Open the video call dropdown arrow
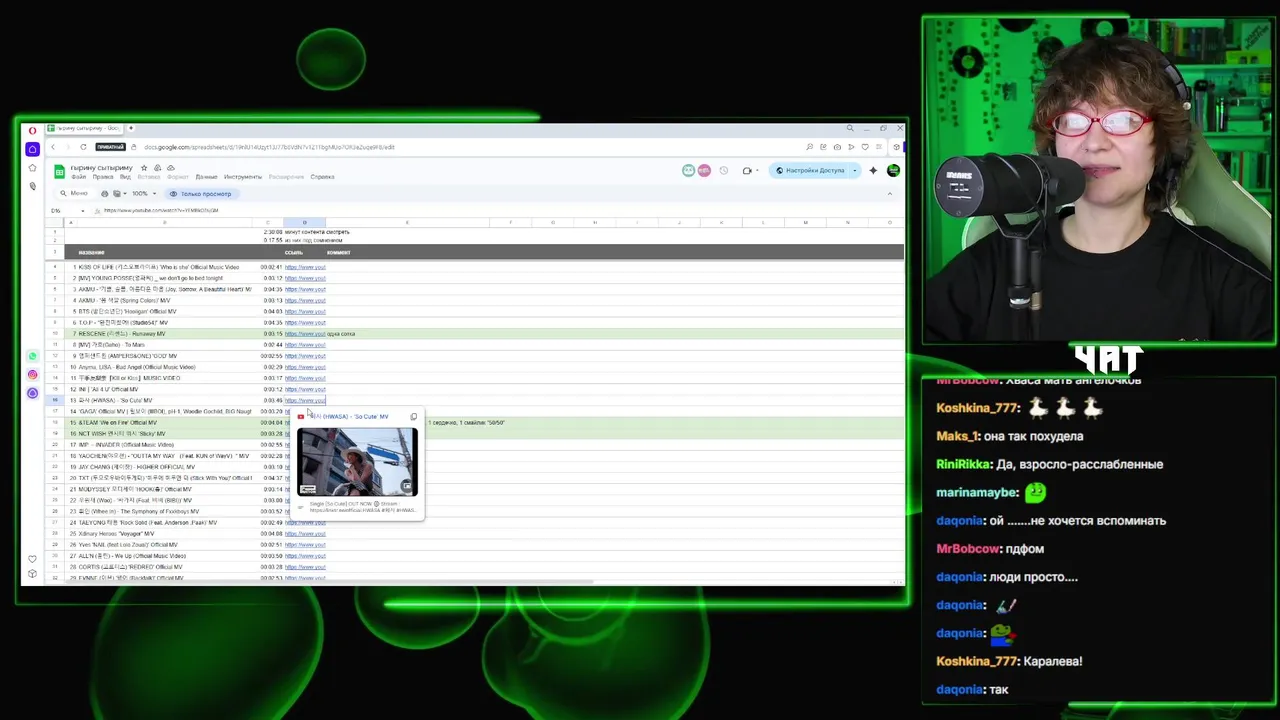1280x720 pixels. click(759, 170)
